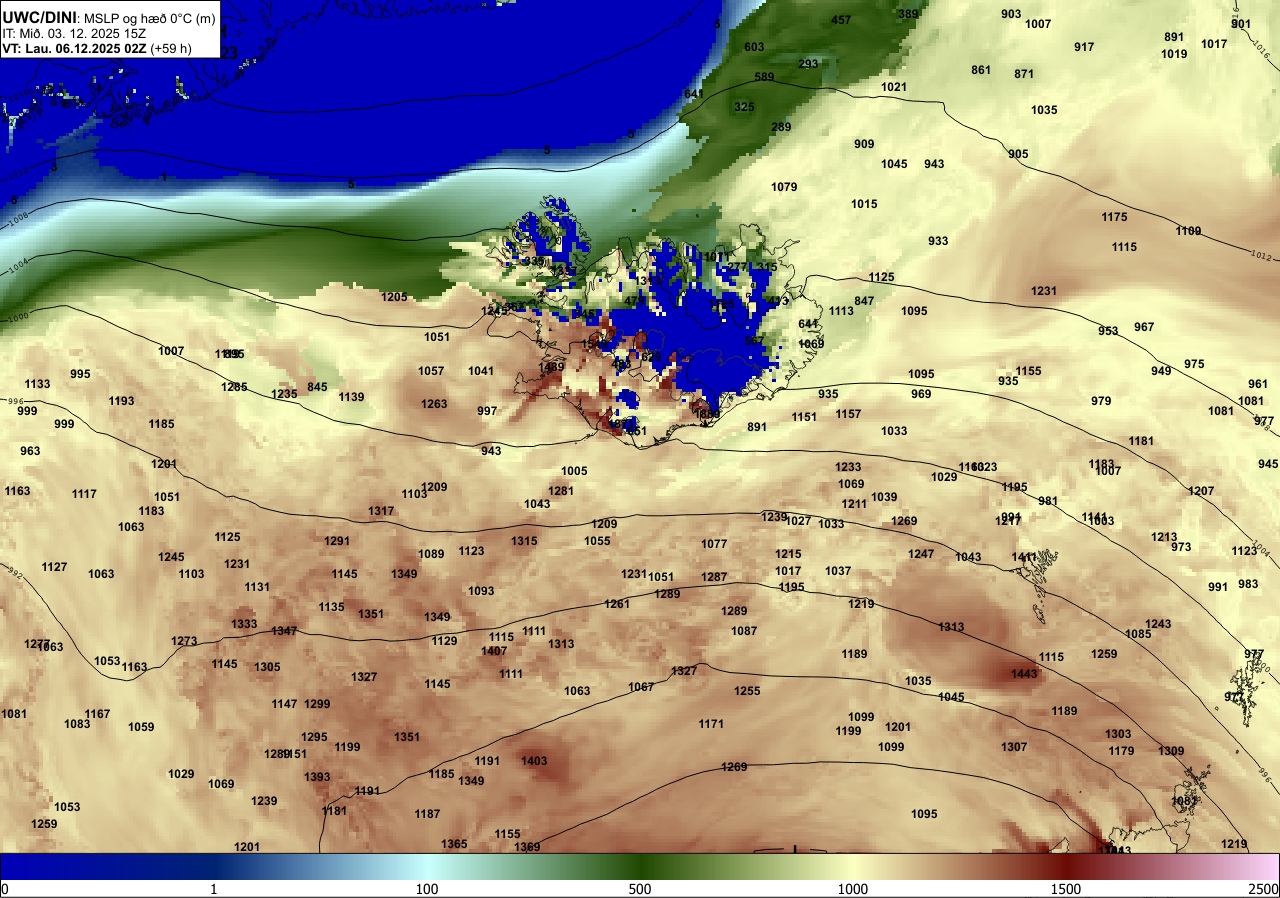
Task: Click the 1263 map value
Action: click(434, 404)
